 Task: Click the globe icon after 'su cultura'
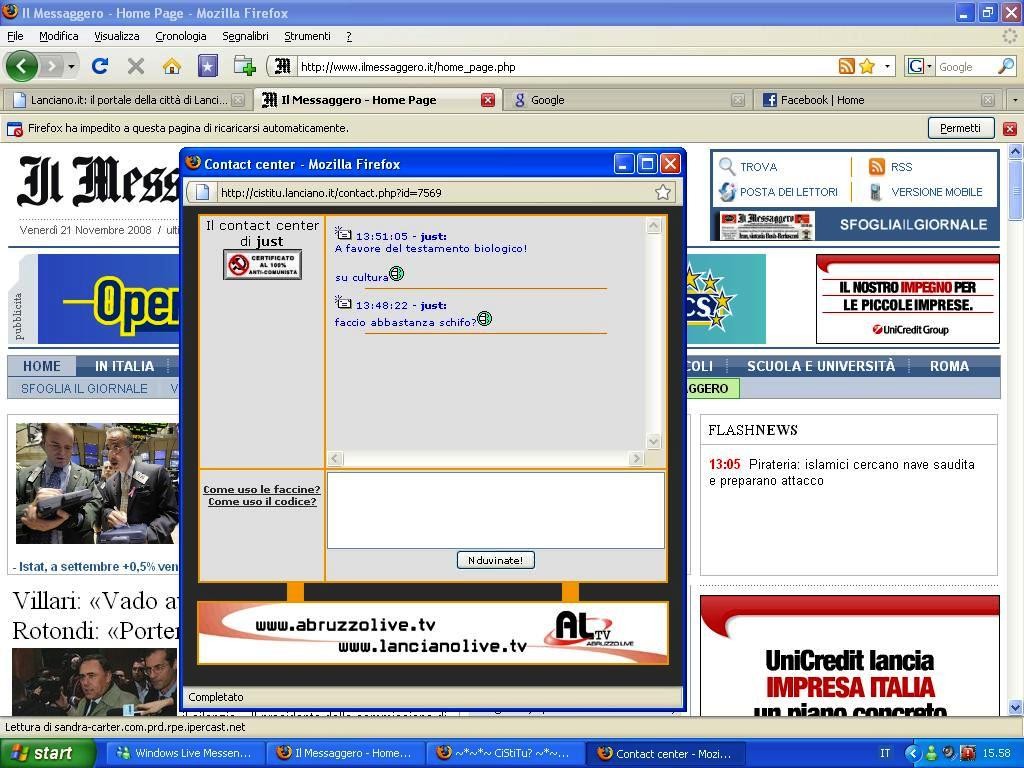click(396, 274)
